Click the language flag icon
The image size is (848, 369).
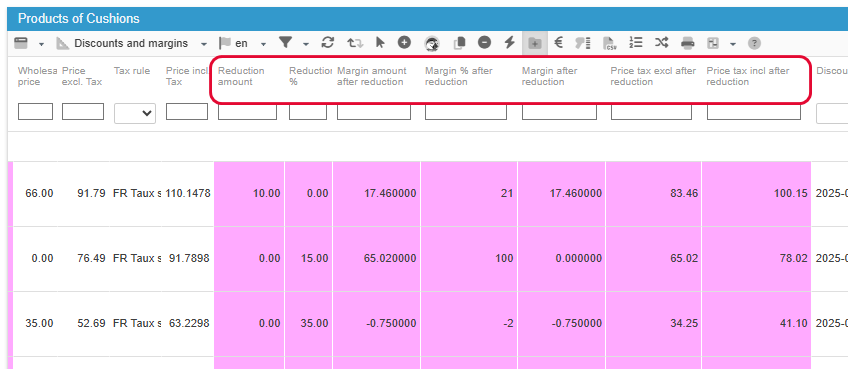[224, 43]
